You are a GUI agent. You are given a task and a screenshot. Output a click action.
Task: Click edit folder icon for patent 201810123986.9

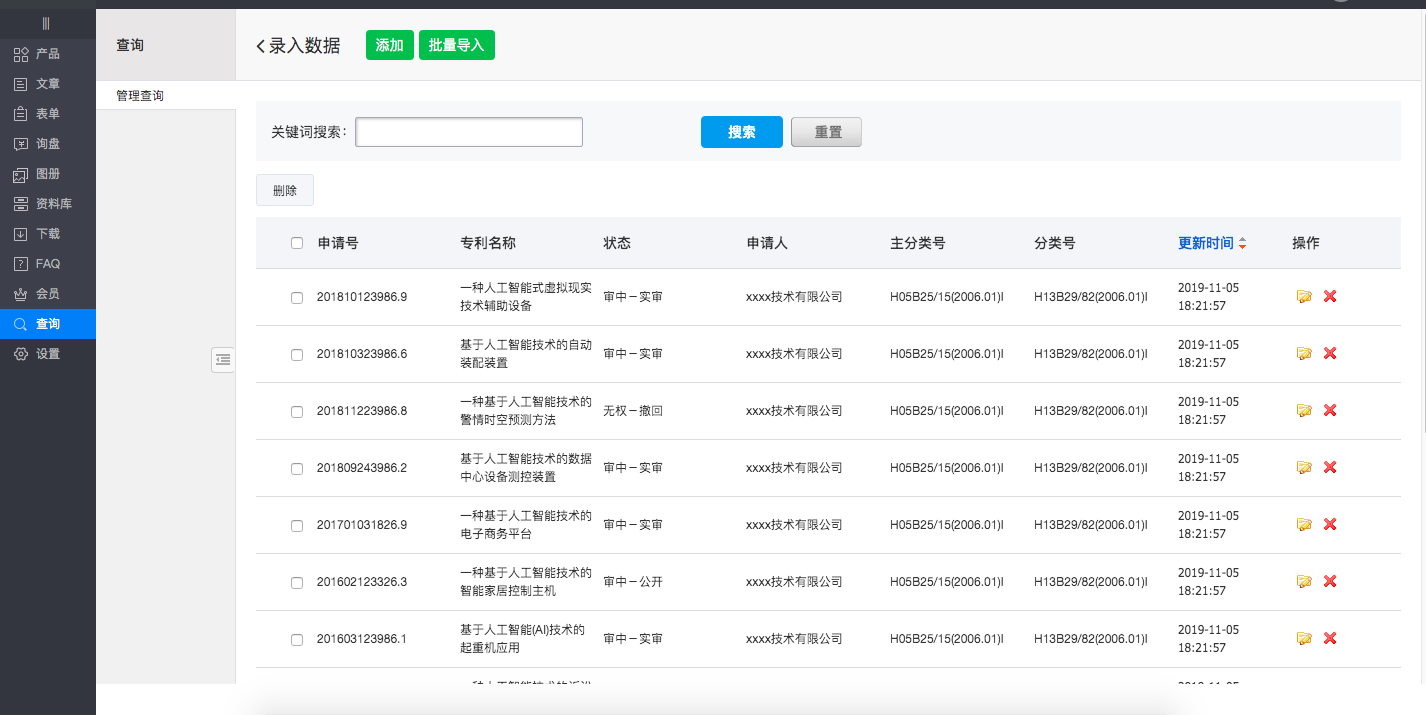coord(1304,296)
